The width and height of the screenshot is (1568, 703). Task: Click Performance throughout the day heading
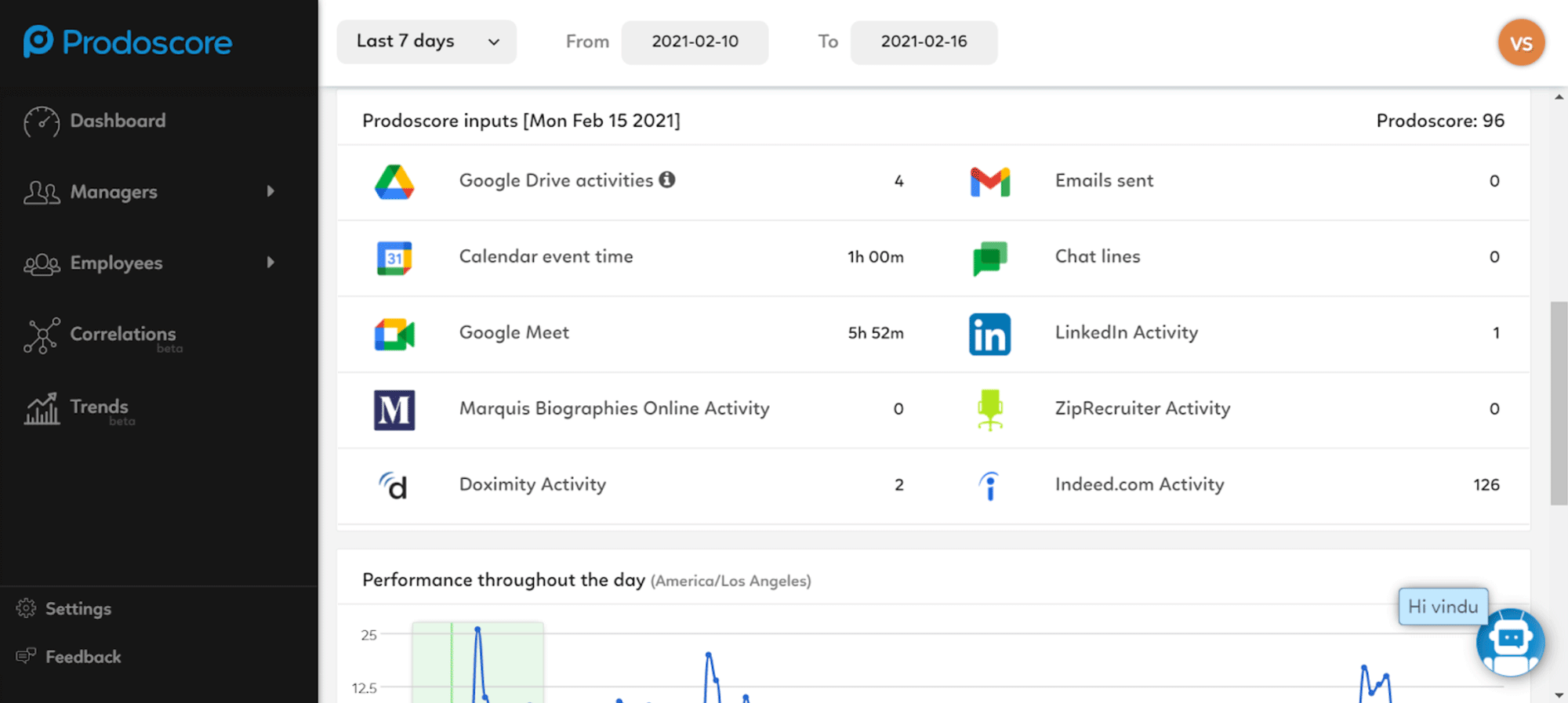click(503, 580)
